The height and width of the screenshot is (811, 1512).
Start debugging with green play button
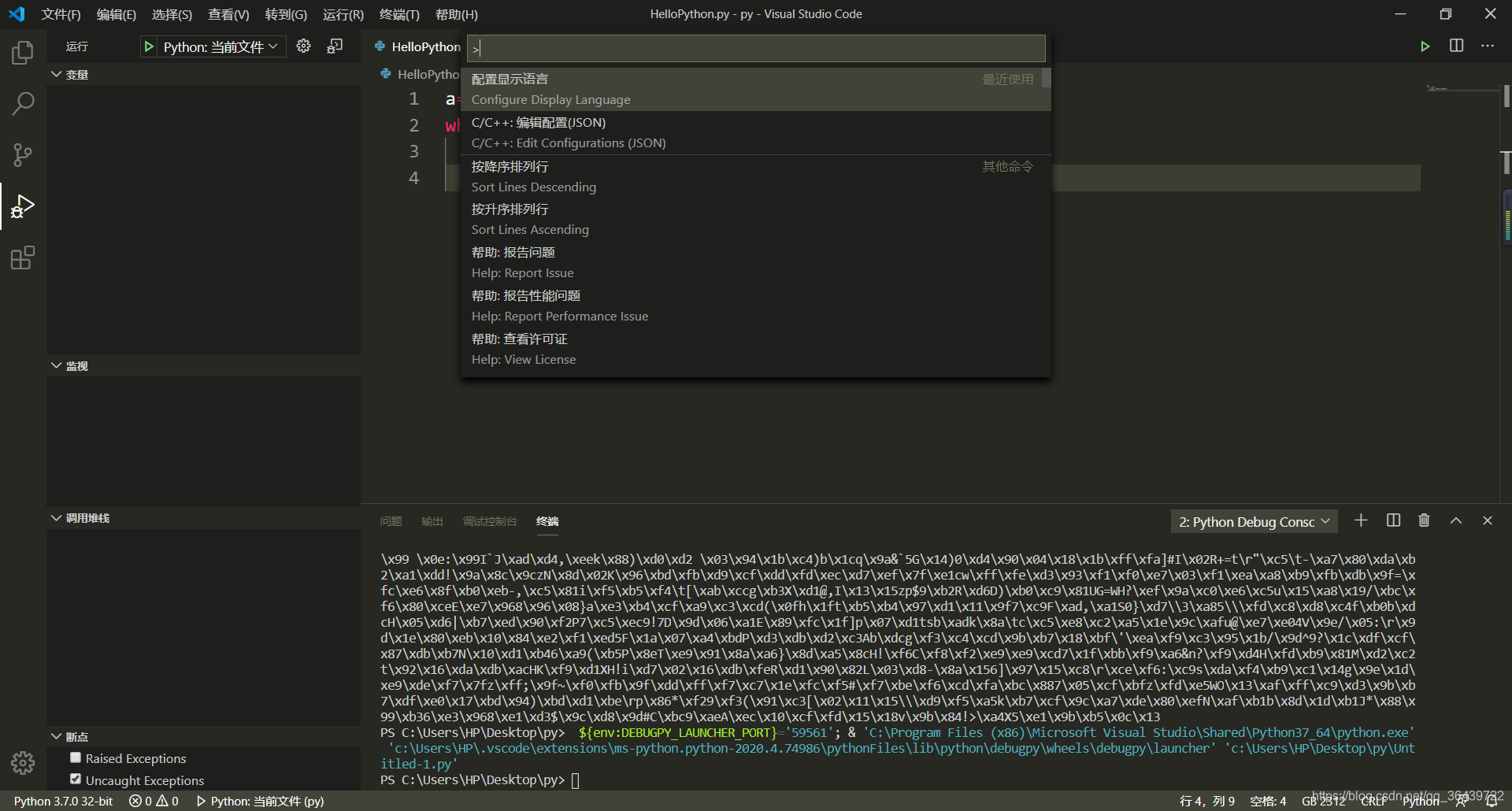149,46
